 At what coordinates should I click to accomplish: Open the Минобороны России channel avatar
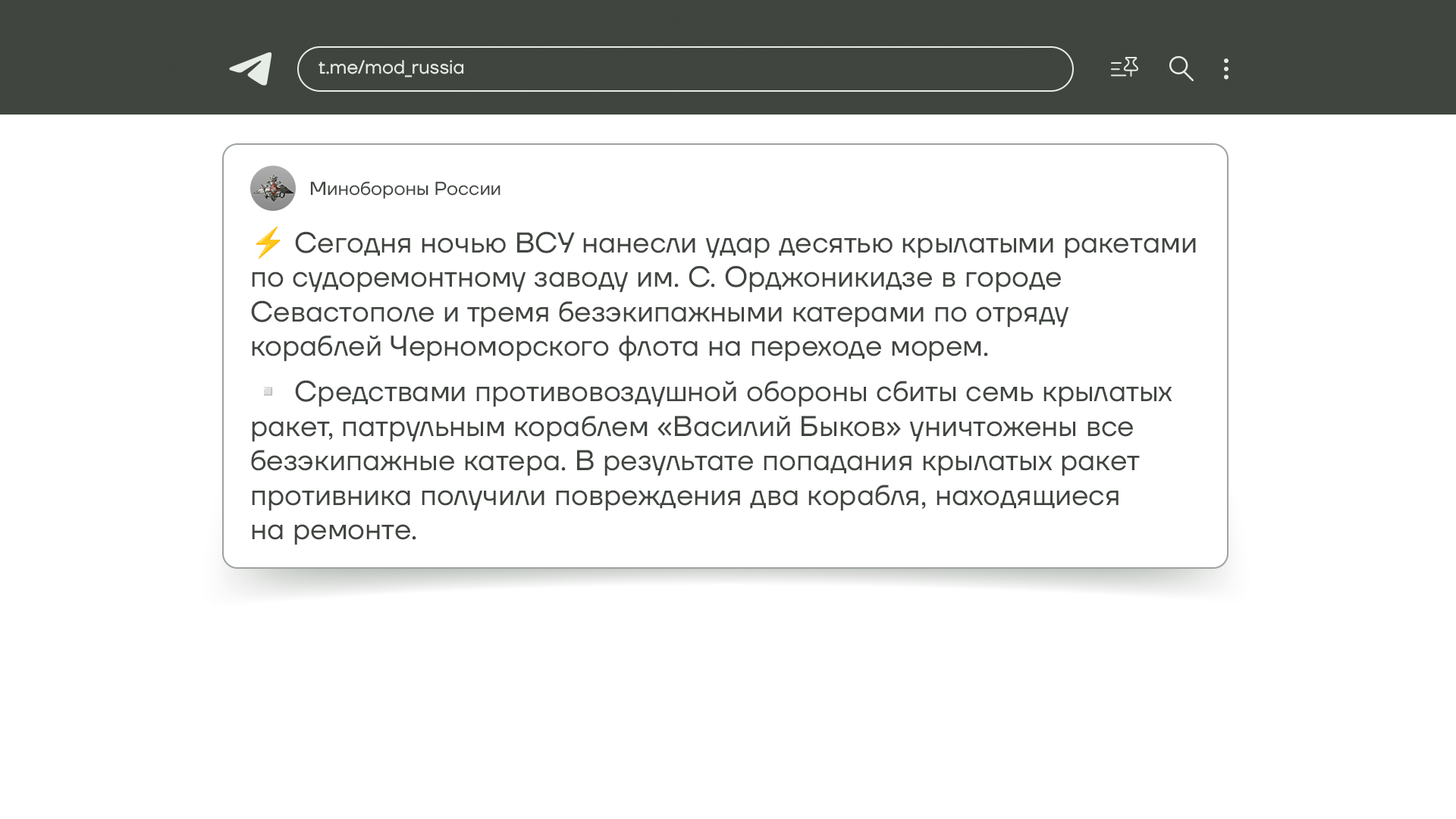[273, 188]
